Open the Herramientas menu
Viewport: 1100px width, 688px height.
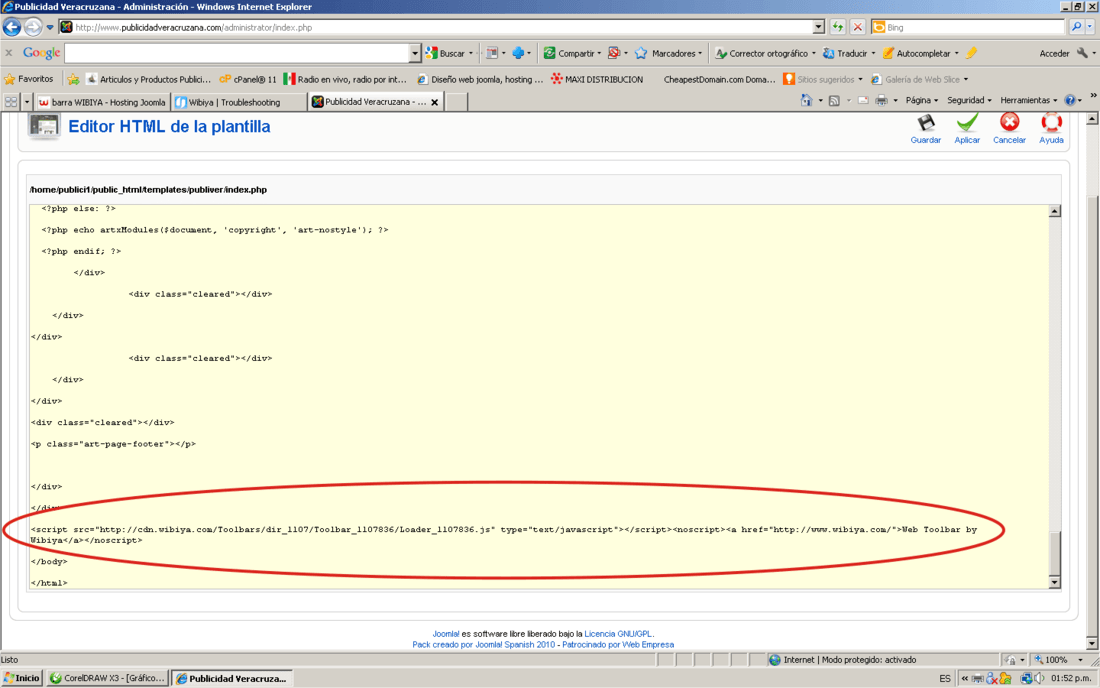point(1028,100)
